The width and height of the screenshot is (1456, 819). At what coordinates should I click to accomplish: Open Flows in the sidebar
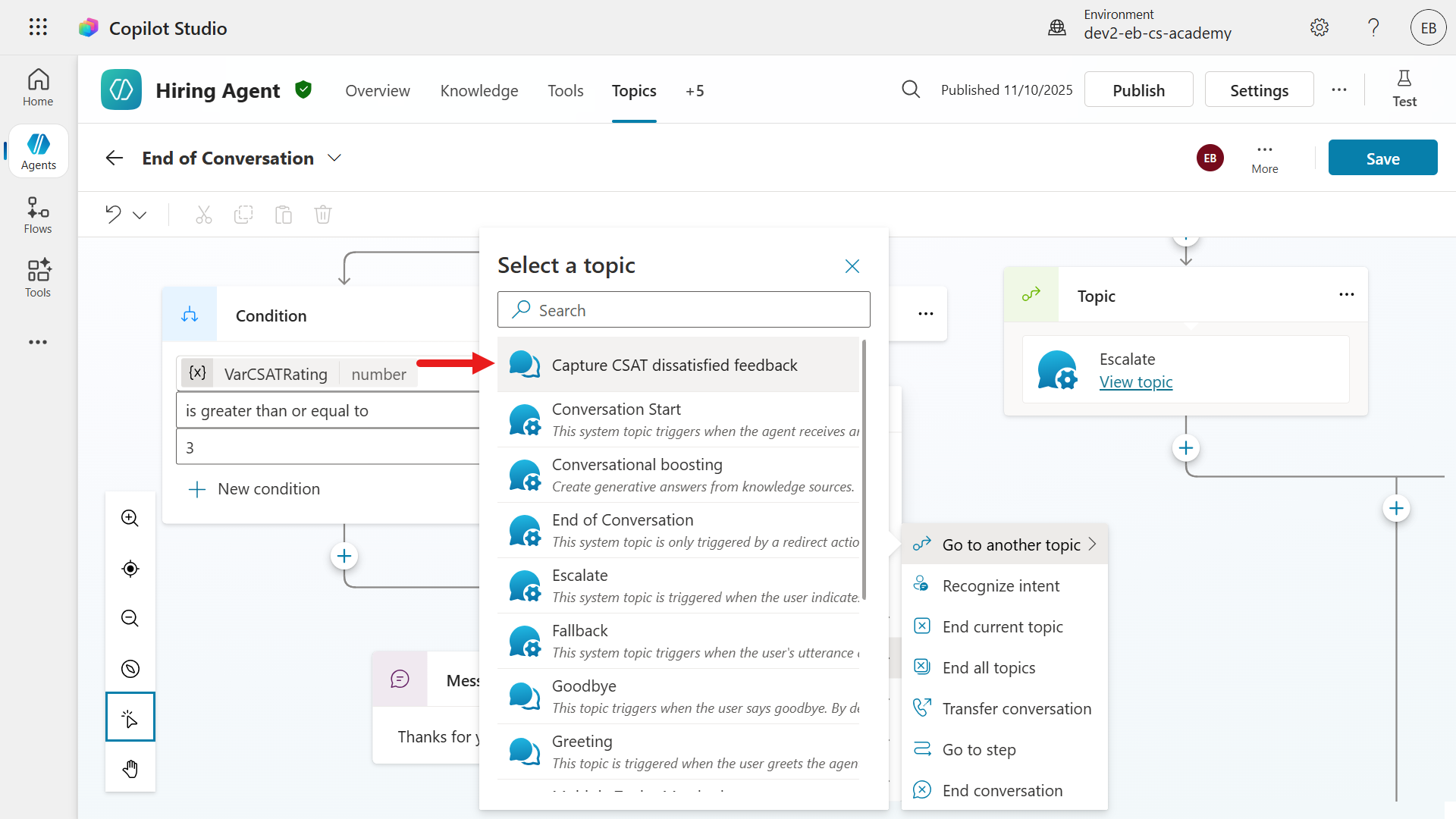38,215
